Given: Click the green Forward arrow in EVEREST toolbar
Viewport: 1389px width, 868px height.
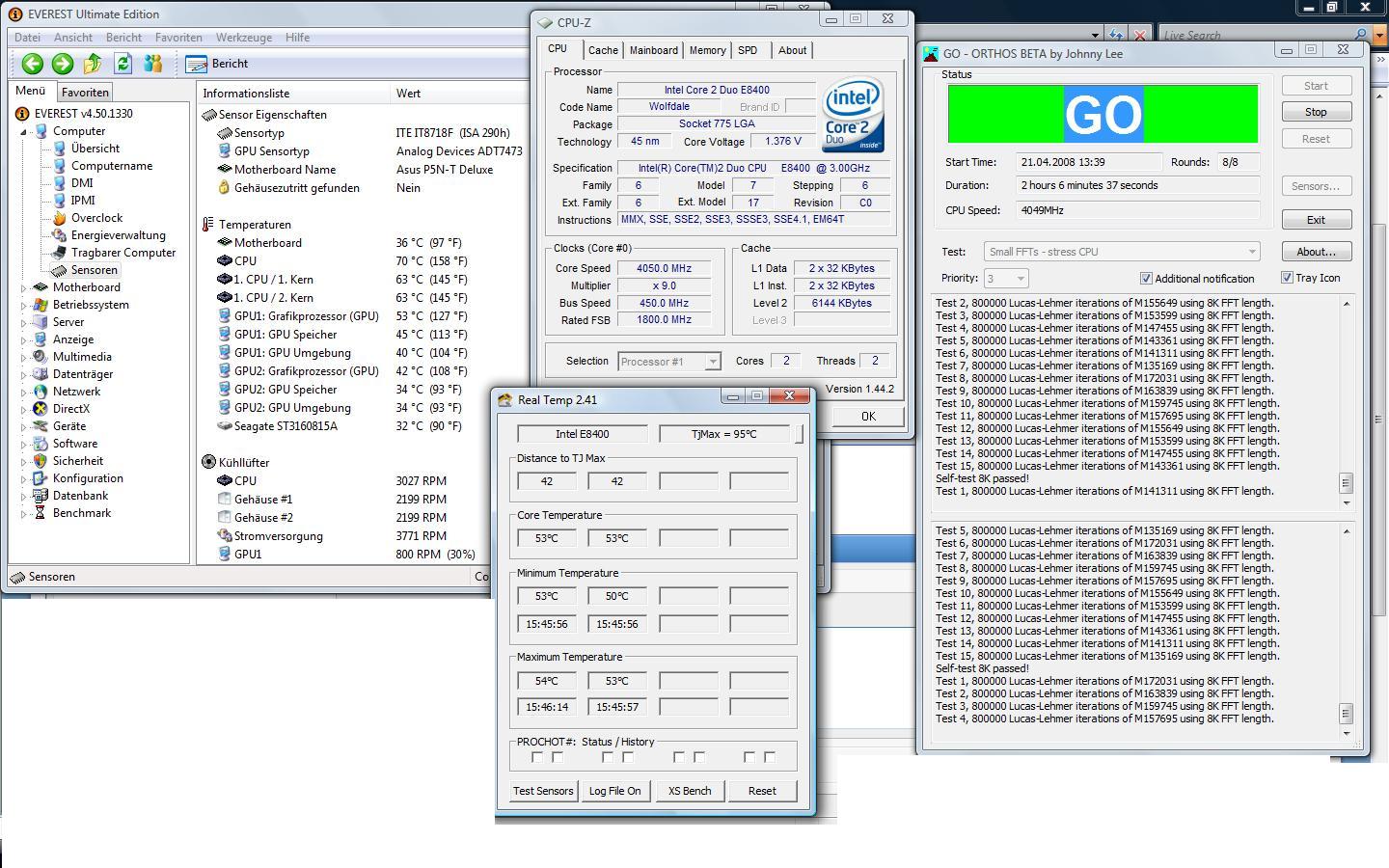Looking at the screenshot, I should click(x=63, y=64).
